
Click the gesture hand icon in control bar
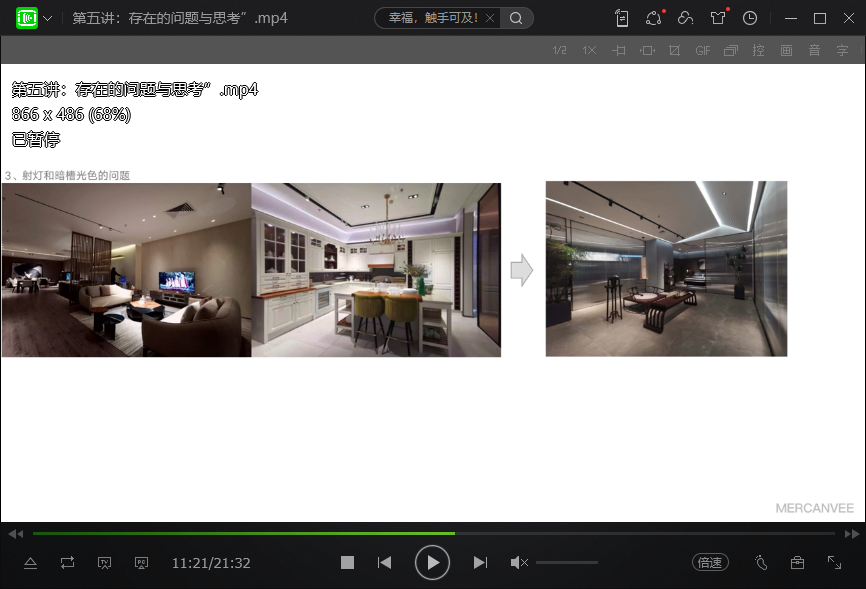pyautogui.click(x=761, y=562)
